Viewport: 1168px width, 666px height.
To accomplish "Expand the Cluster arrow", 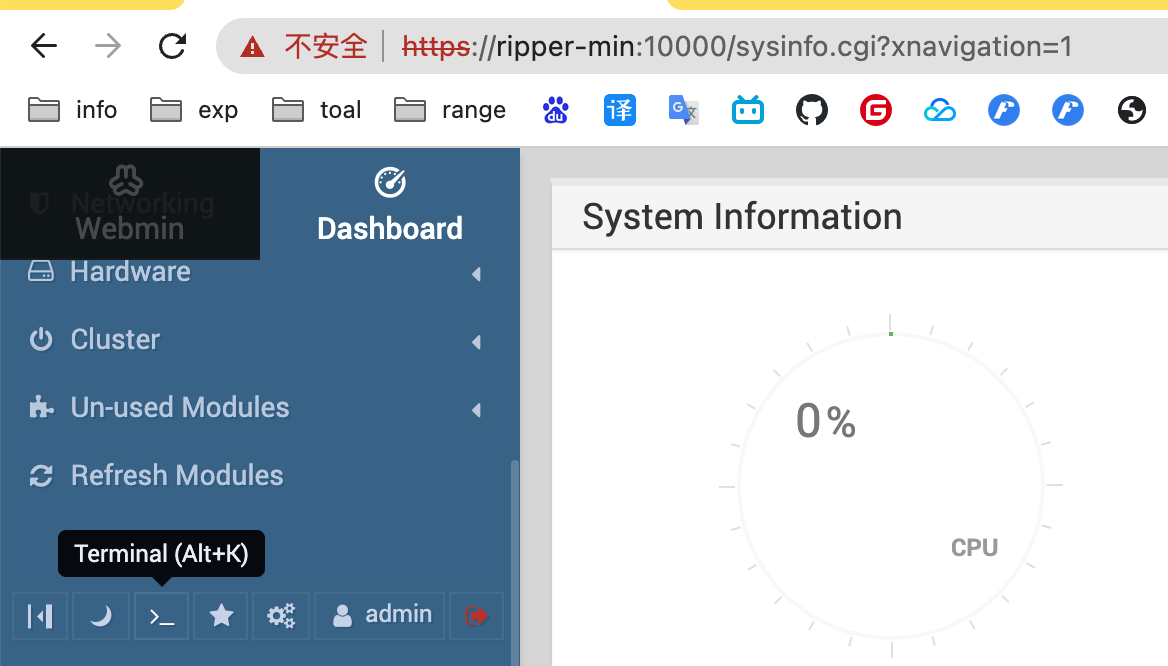I will point(476,342).
